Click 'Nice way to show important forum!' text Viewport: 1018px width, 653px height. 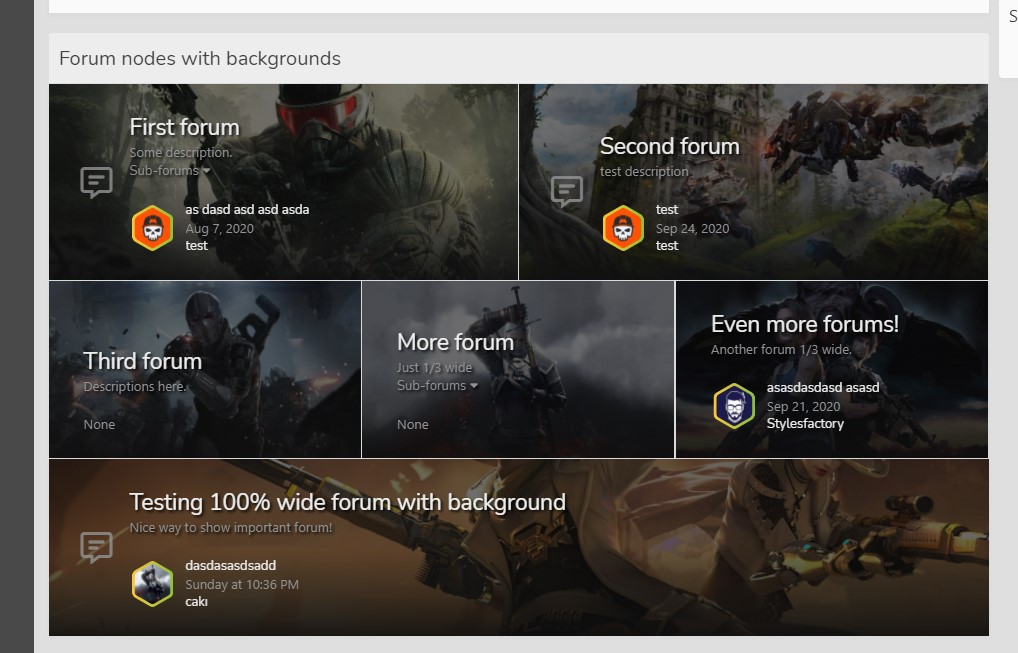[230, 528]
